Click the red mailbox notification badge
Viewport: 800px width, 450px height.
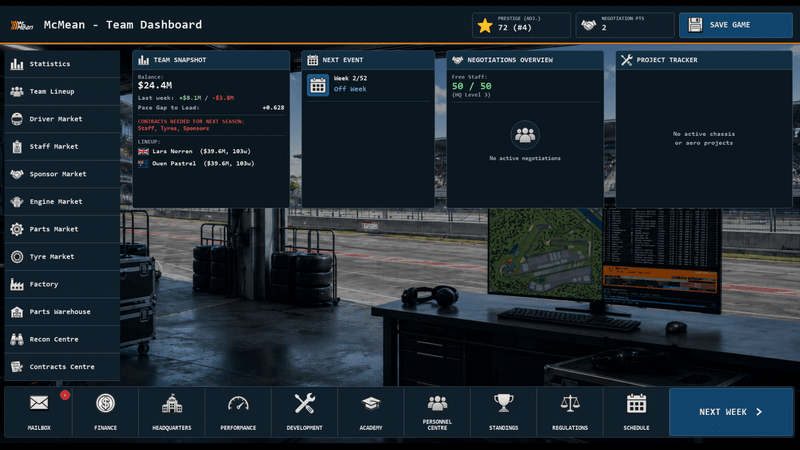[65, 395]
